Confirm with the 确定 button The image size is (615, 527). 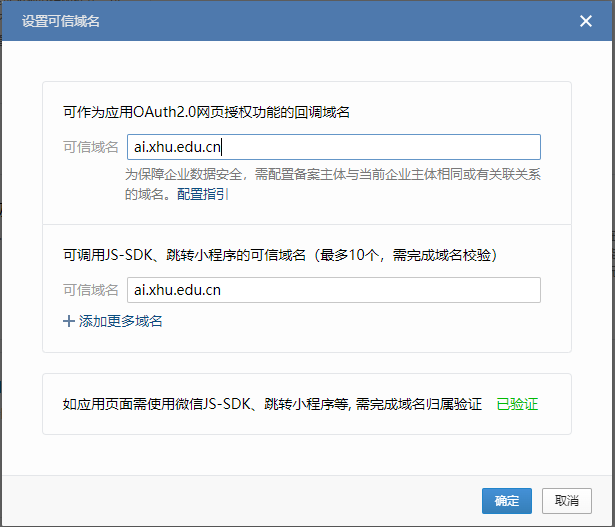(506, 500)
